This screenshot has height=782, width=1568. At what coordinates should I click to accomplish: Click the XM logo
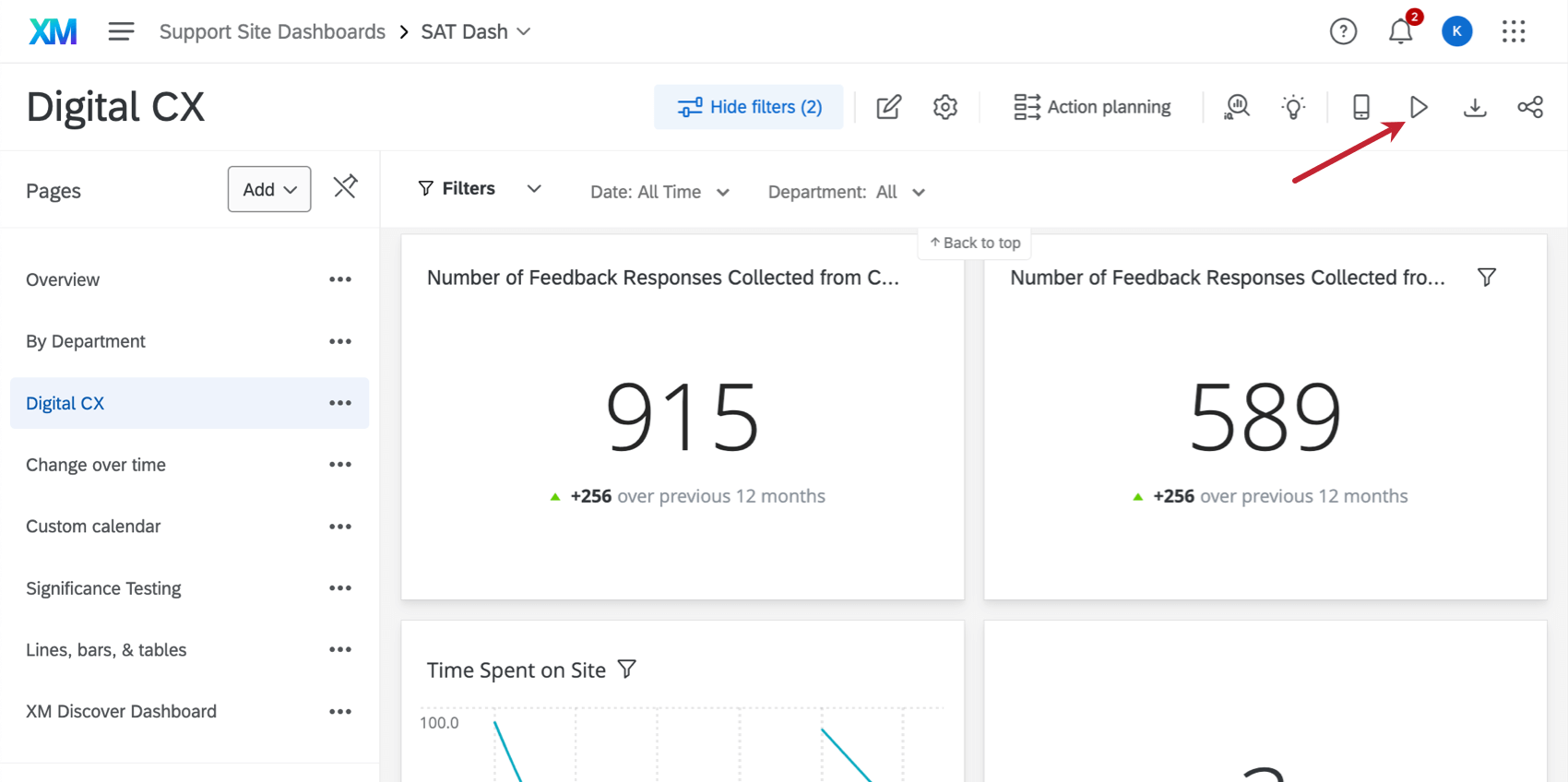53,32
